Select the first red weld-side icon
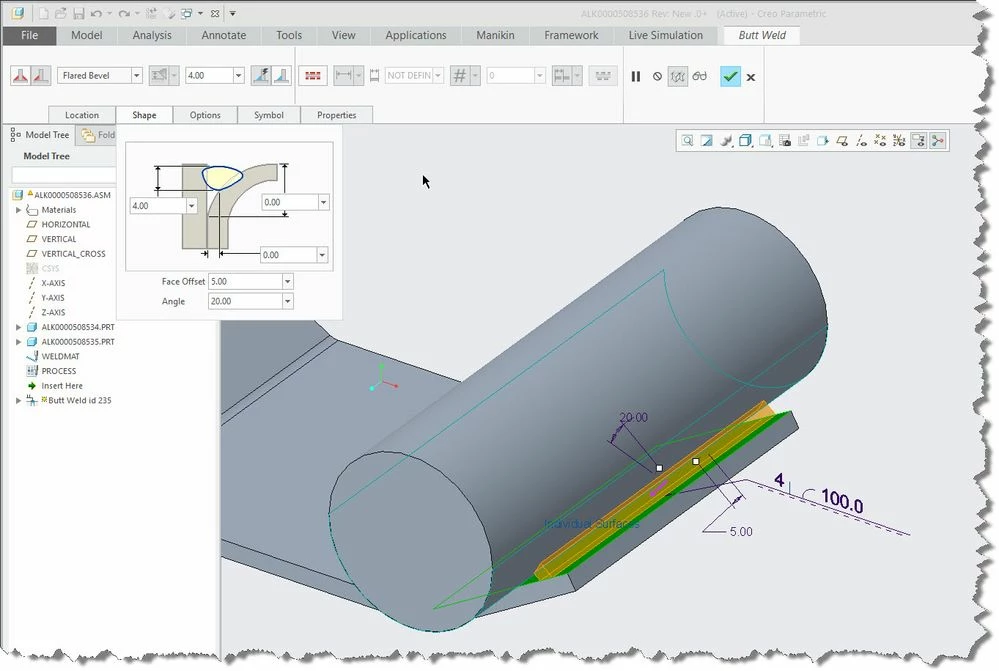Image resolution: width=999 pixels, height=671 pixels. [x=20, y=76]
